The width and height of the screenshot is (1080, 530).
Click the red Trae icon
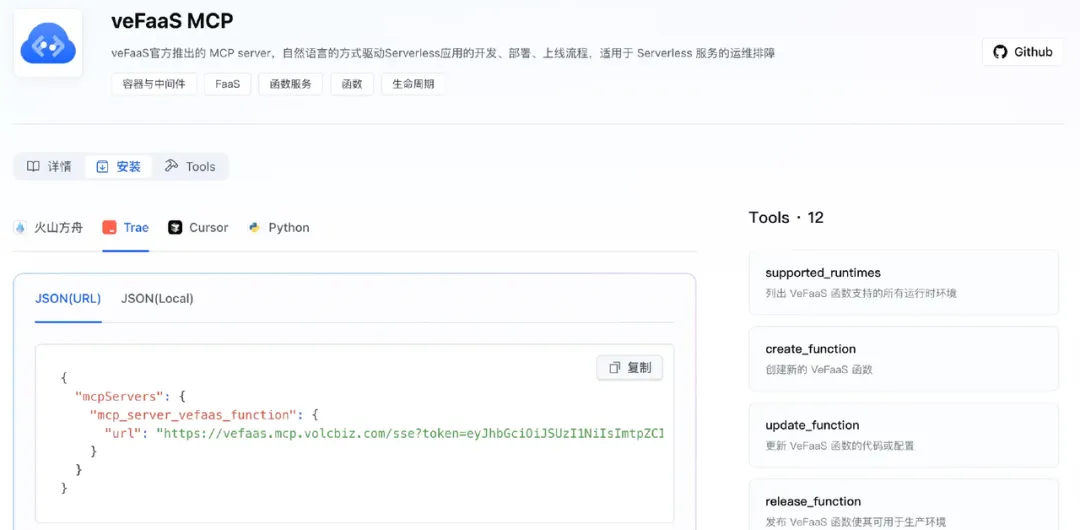[109, 227]
